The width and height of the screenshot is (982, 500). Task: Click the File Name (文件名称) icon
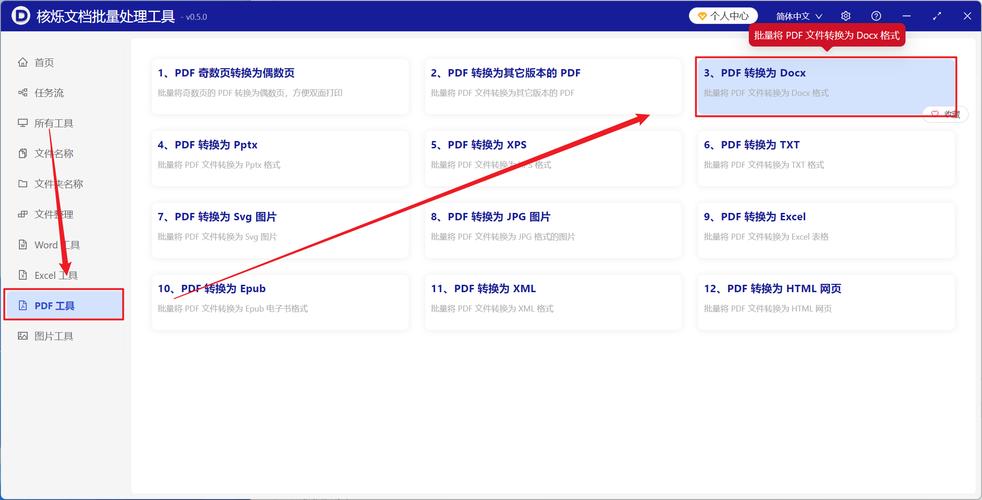tap(23, 153)
